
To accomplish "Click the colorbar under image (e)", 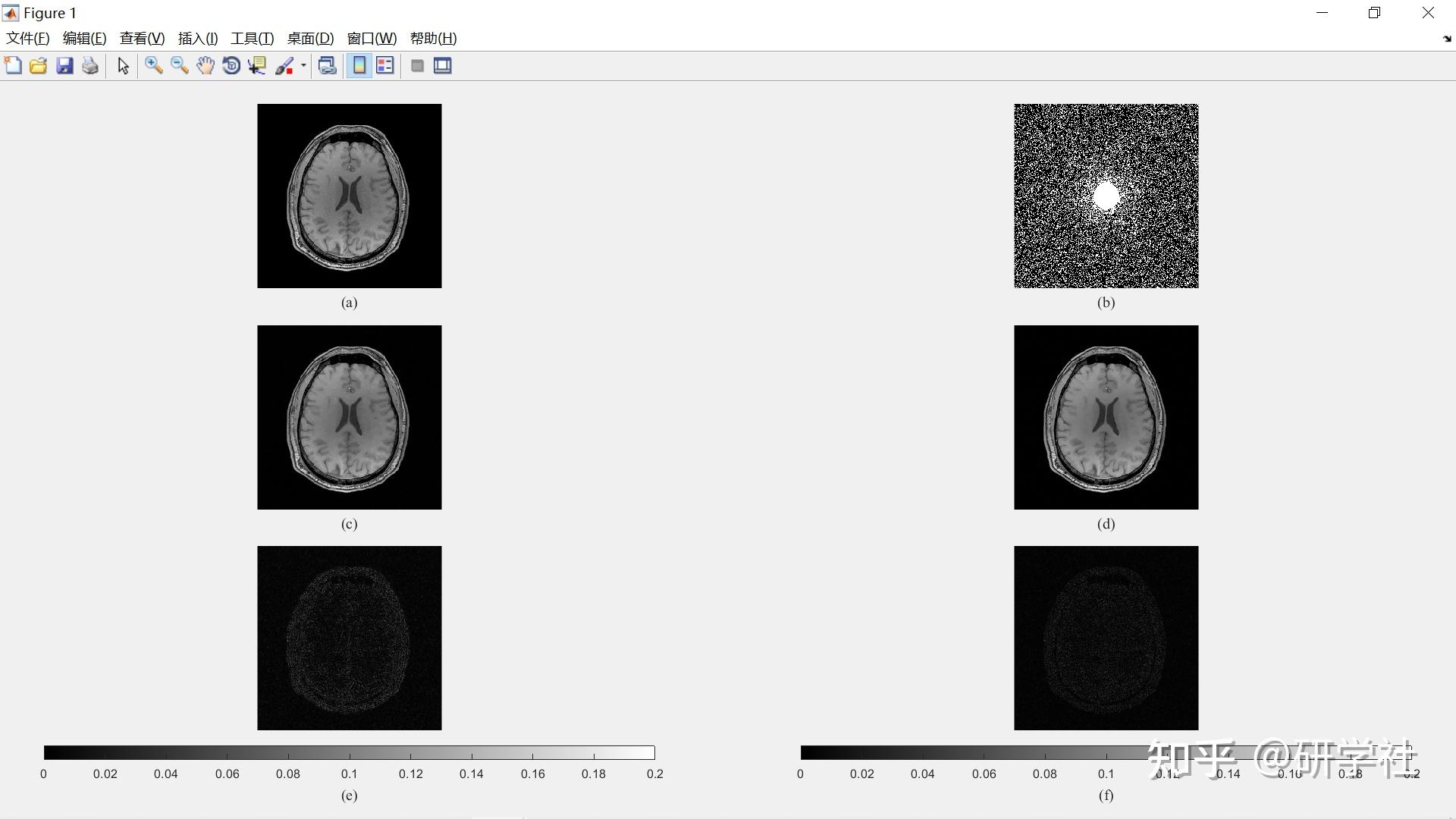I will tap(349, 752).
